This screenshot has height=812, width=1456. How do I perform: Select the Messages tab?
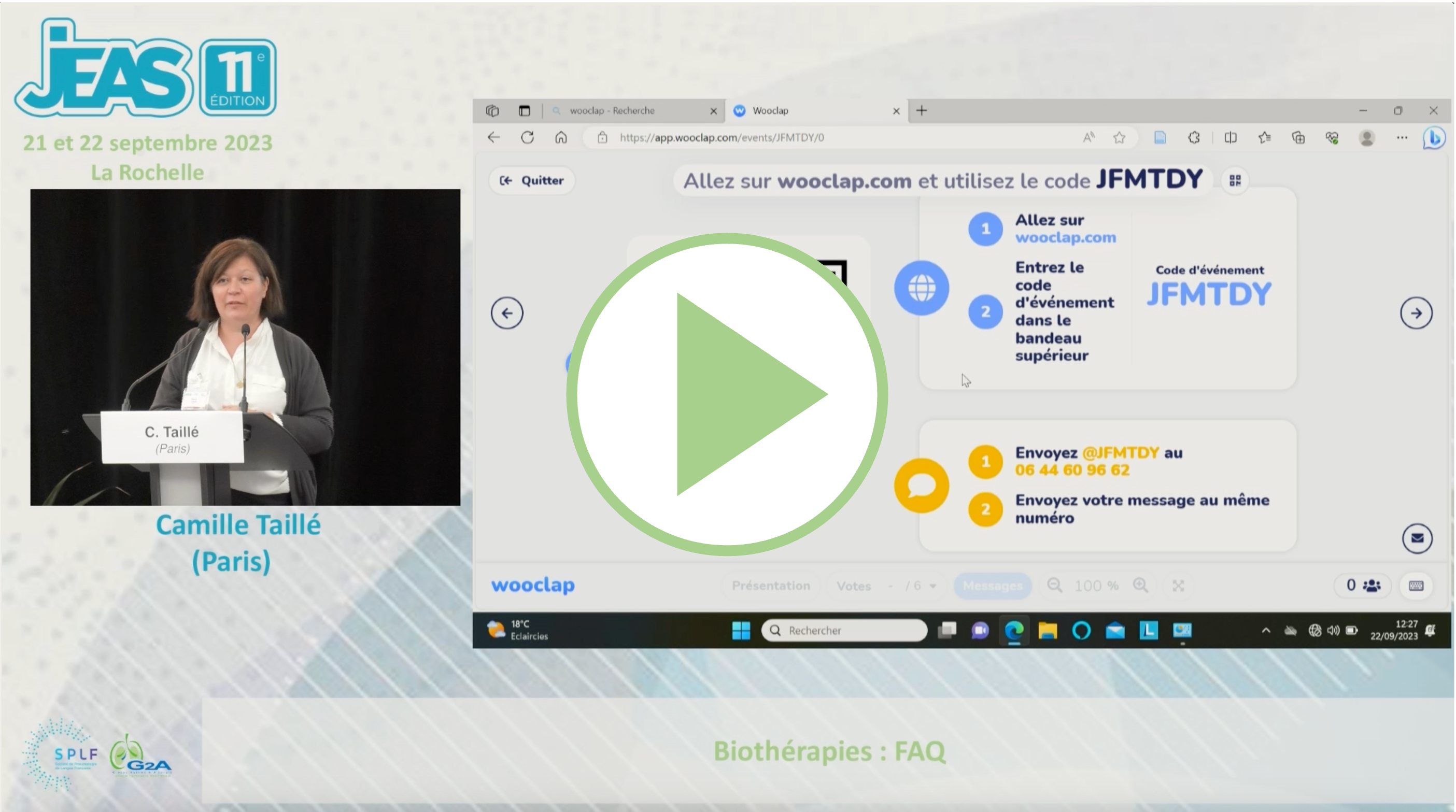point(993,586)
